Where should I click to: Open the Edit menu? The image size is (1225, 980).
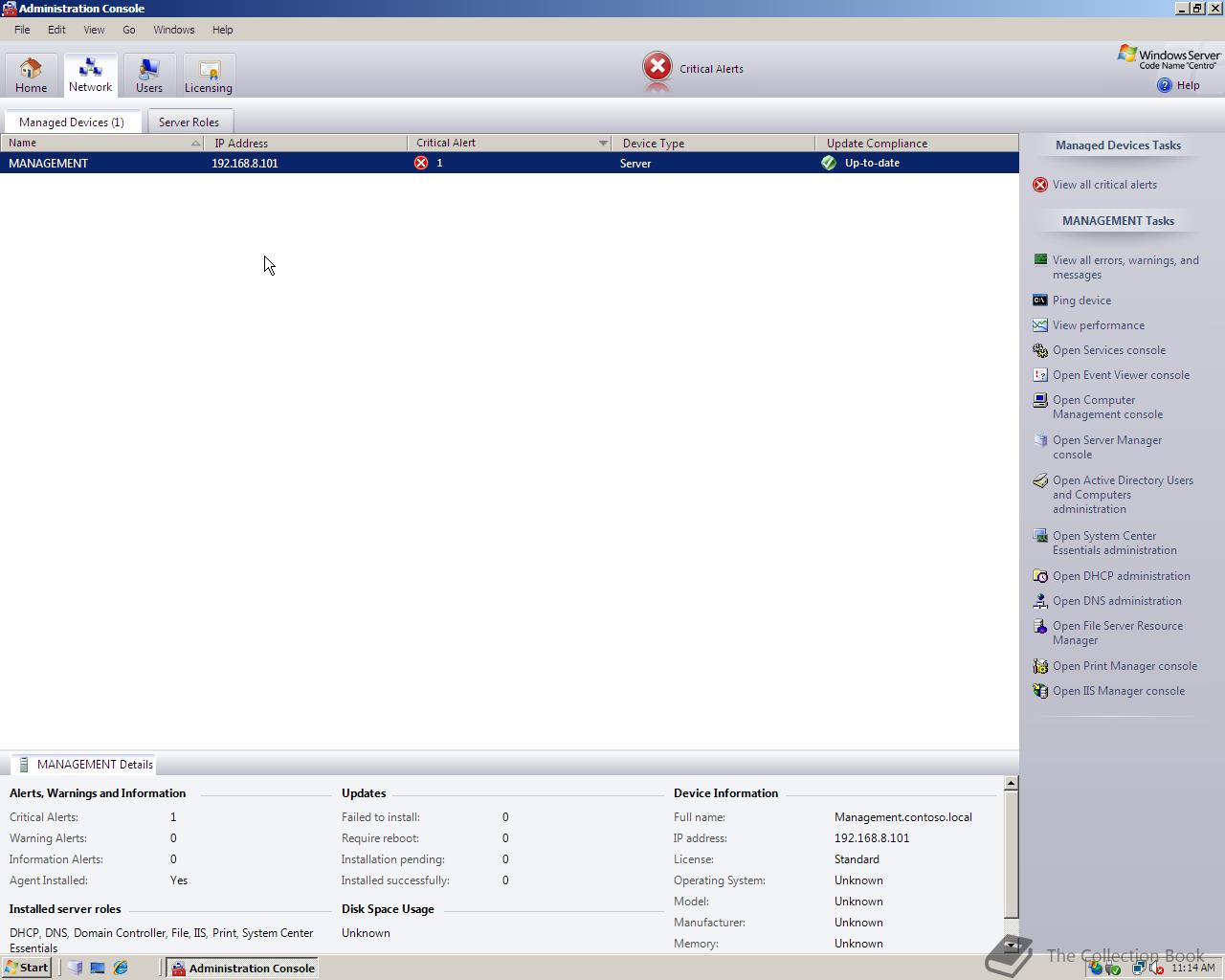point(57,30)
